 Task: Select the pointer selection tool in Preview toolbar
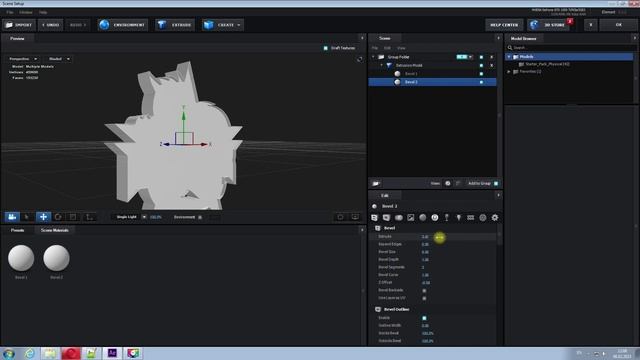[x=27, y=217]
